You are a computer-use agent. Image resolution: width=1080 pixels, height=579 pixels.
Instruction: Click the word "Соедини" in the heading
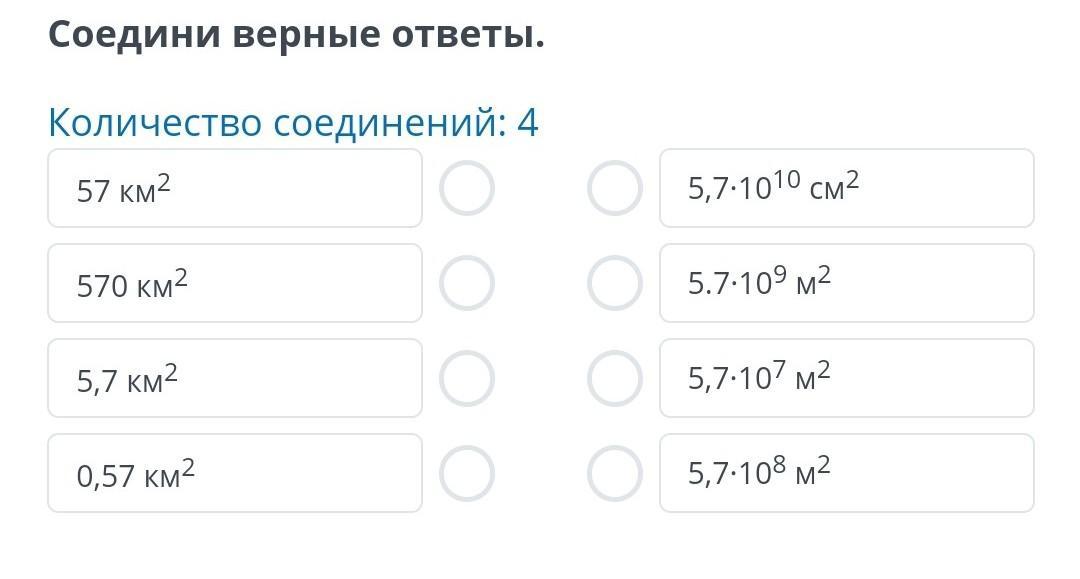[x=133, y=35]
